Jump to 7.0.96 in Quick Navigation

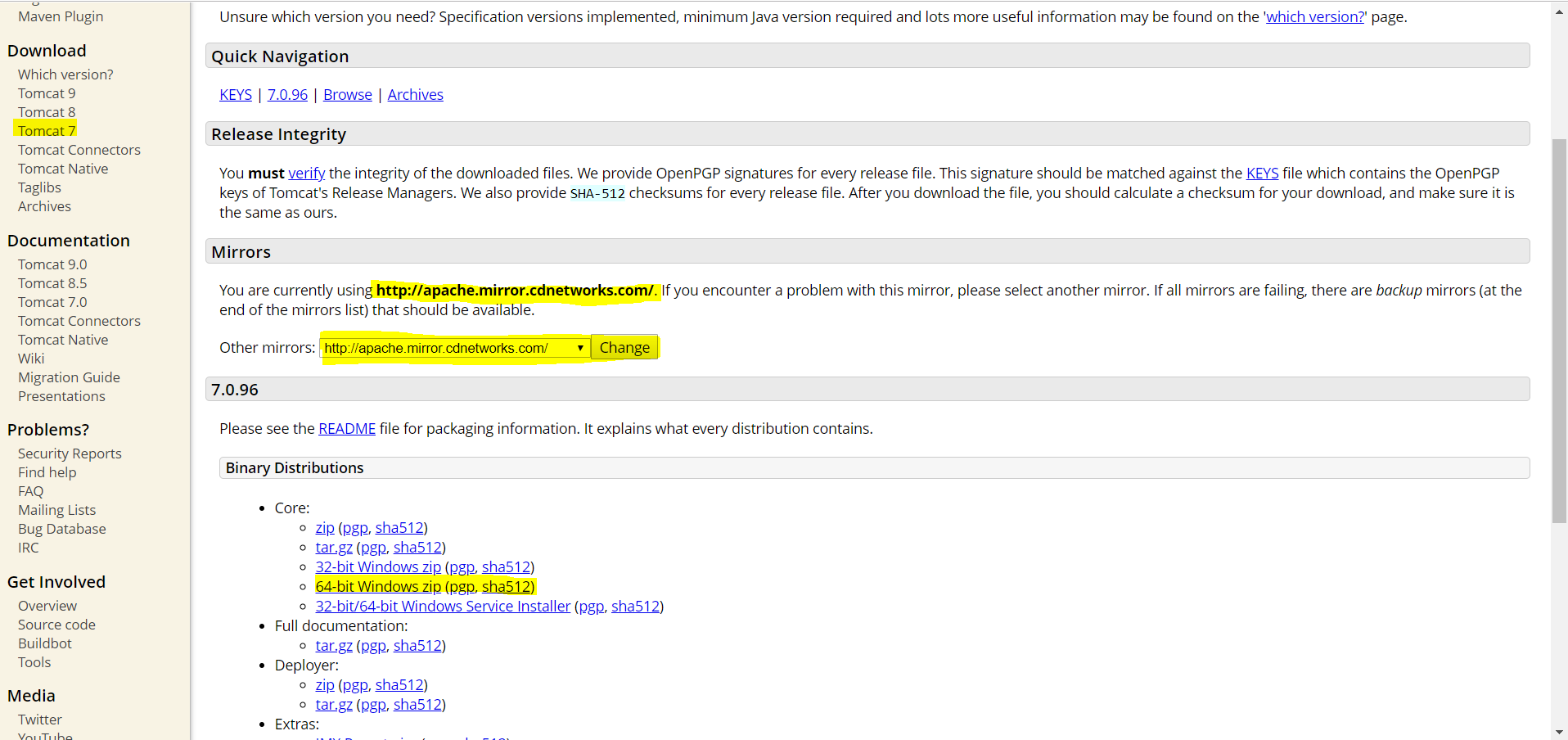287,95
